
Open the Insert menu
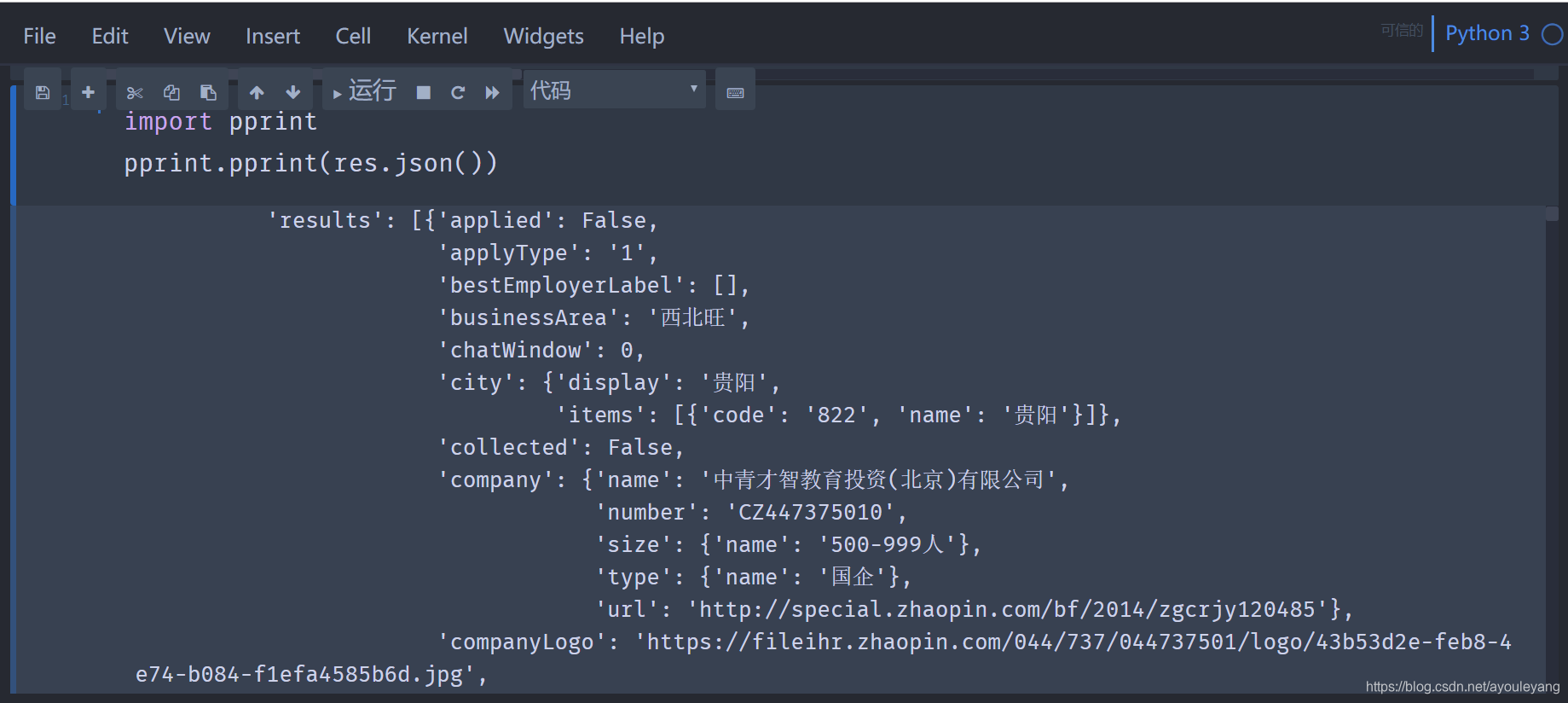(273, 36)
